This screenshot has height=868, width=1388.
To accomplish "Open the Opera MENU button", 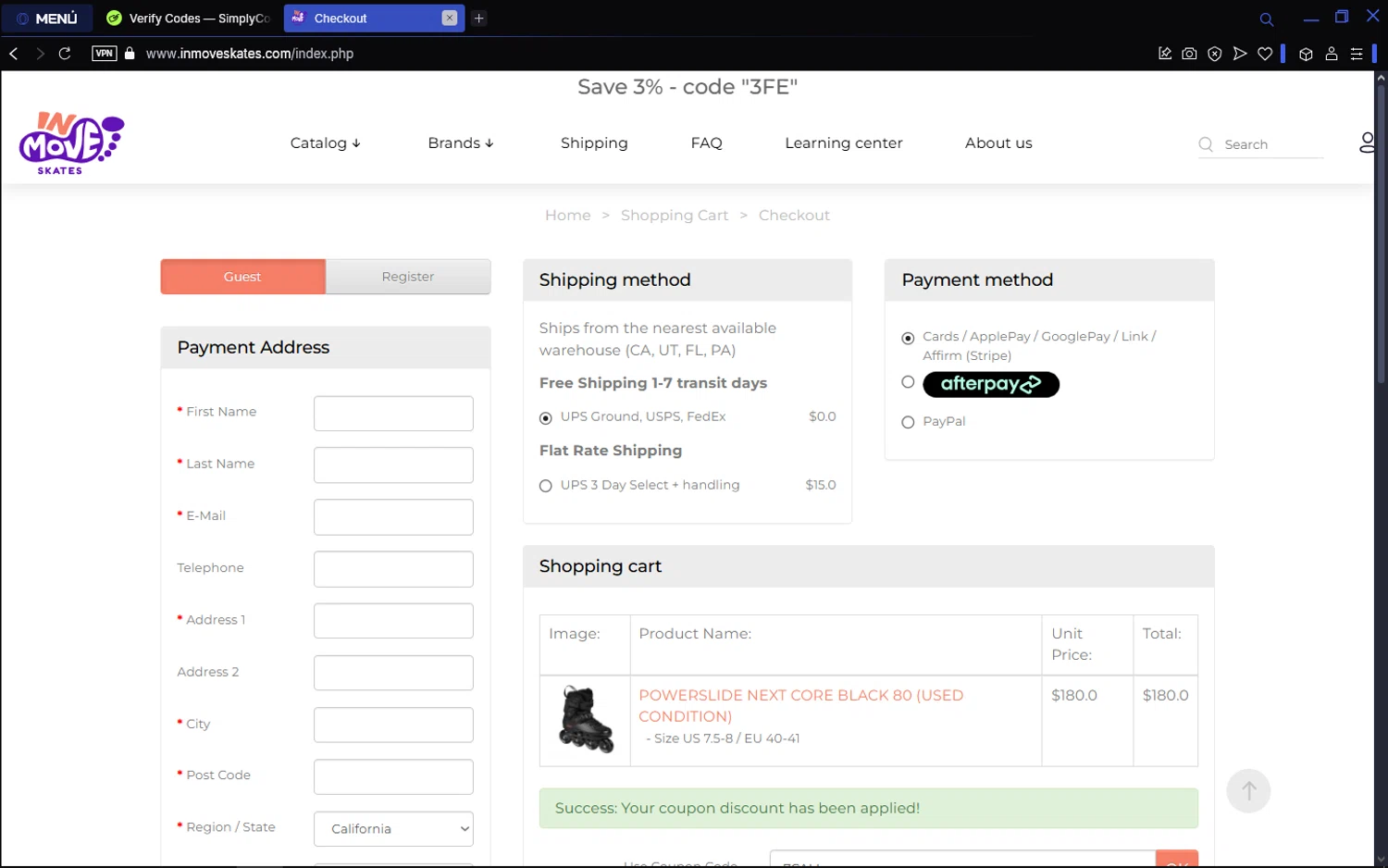I will coord(47,18).
